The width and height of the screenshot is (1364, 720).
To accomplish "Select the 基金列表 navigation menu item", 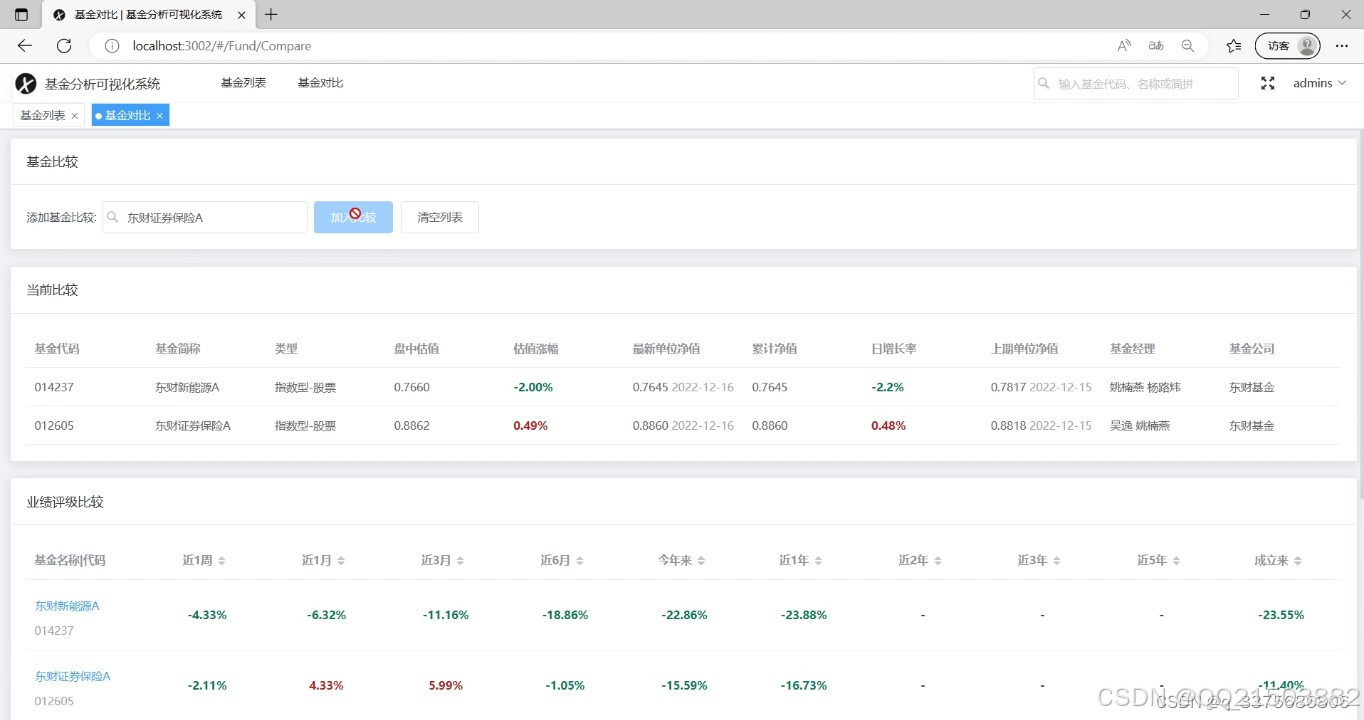I will (x=242, y=83).
